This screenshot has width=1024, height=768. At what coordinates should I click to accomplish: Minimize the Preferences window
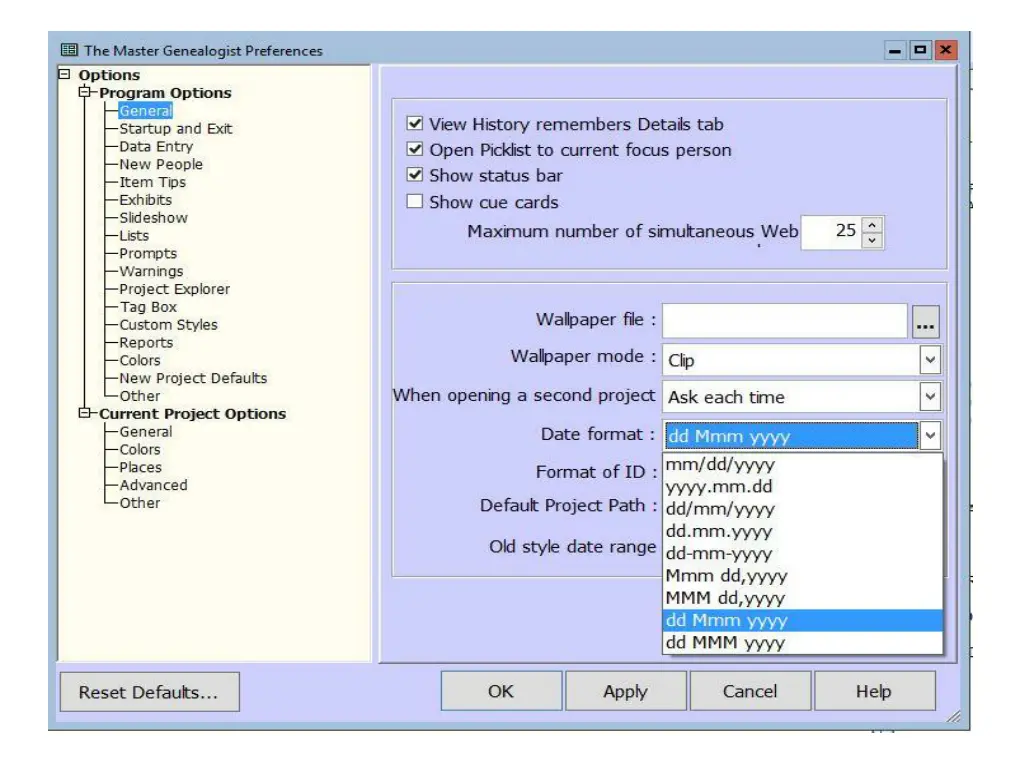pos(895,50)
